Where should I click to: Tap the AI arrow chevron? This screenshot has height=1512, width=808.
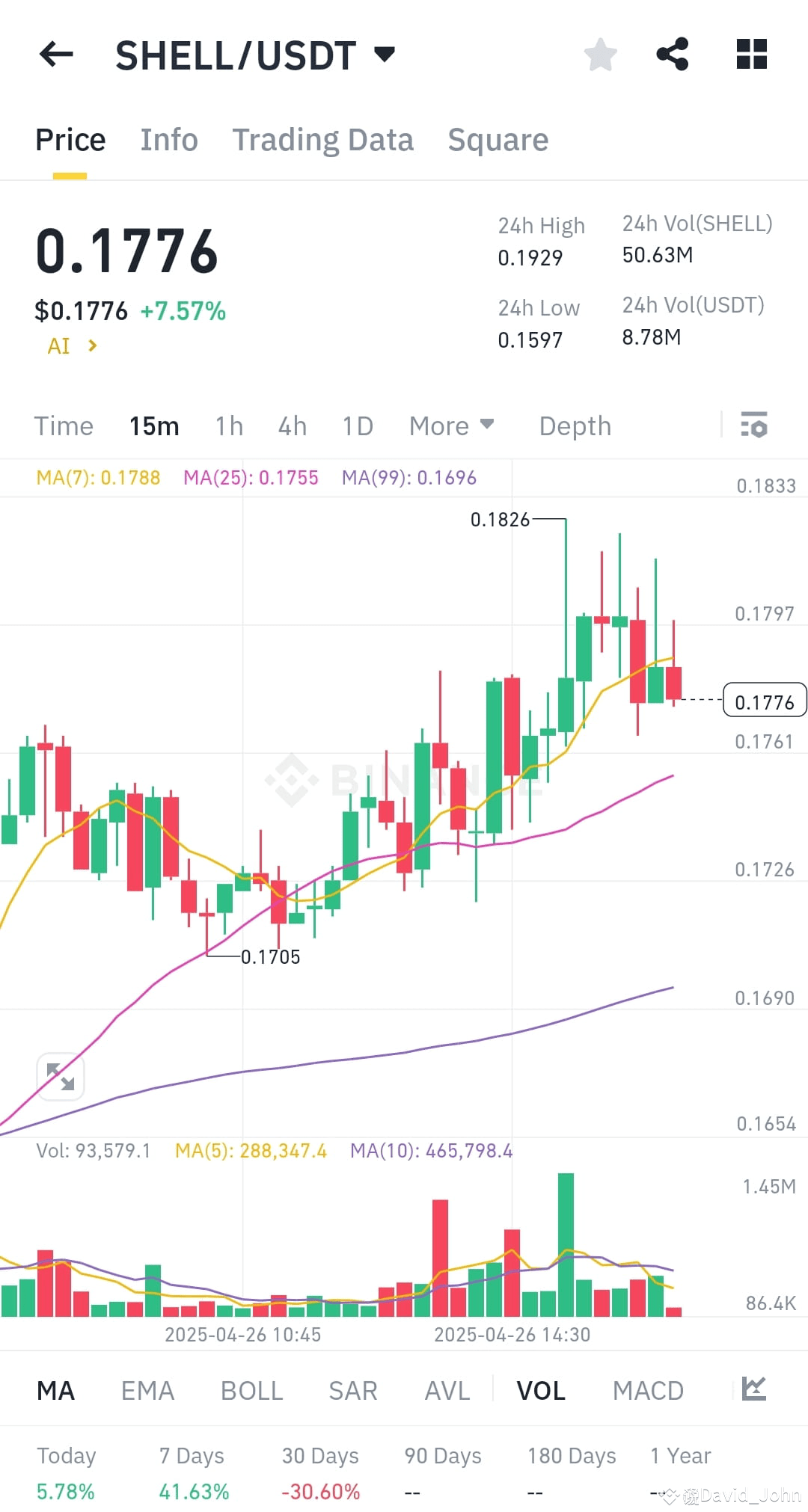coord(92,345)
